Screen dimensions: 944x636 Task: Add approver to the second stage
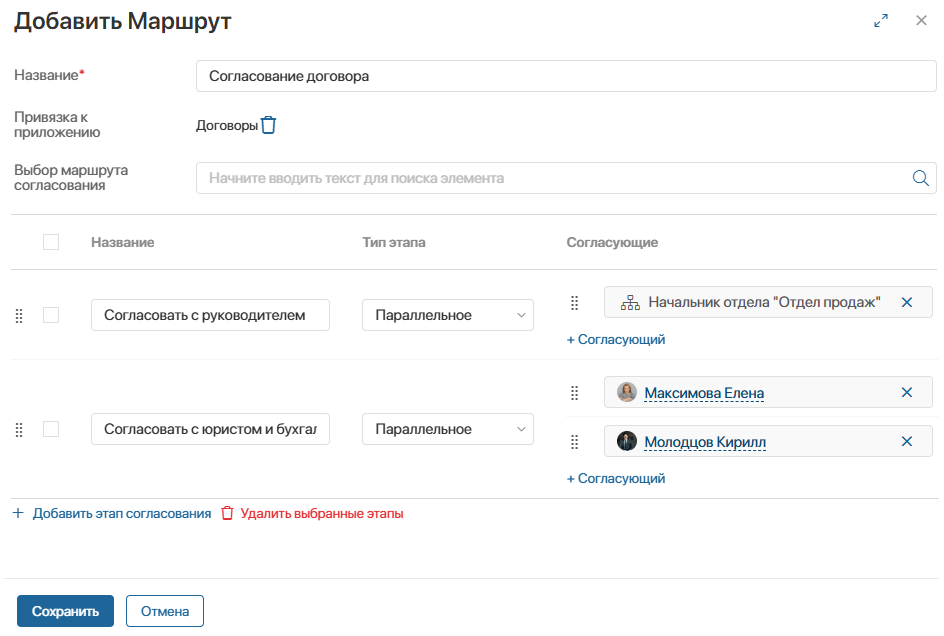(x=616, y=478)
